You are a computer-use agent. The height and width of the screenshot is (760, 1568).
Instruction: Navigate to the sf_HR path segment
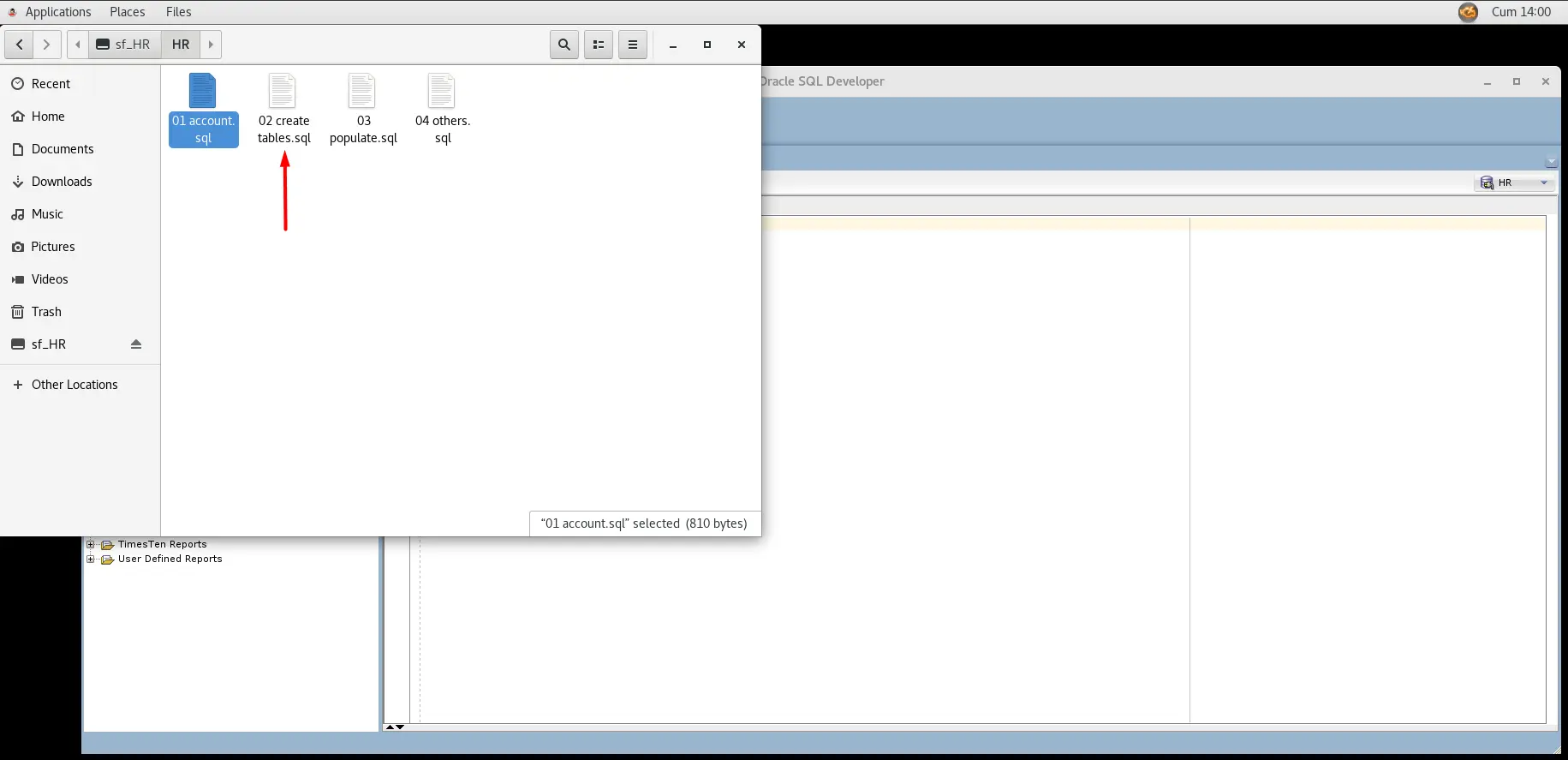click(x=124, y=45)
